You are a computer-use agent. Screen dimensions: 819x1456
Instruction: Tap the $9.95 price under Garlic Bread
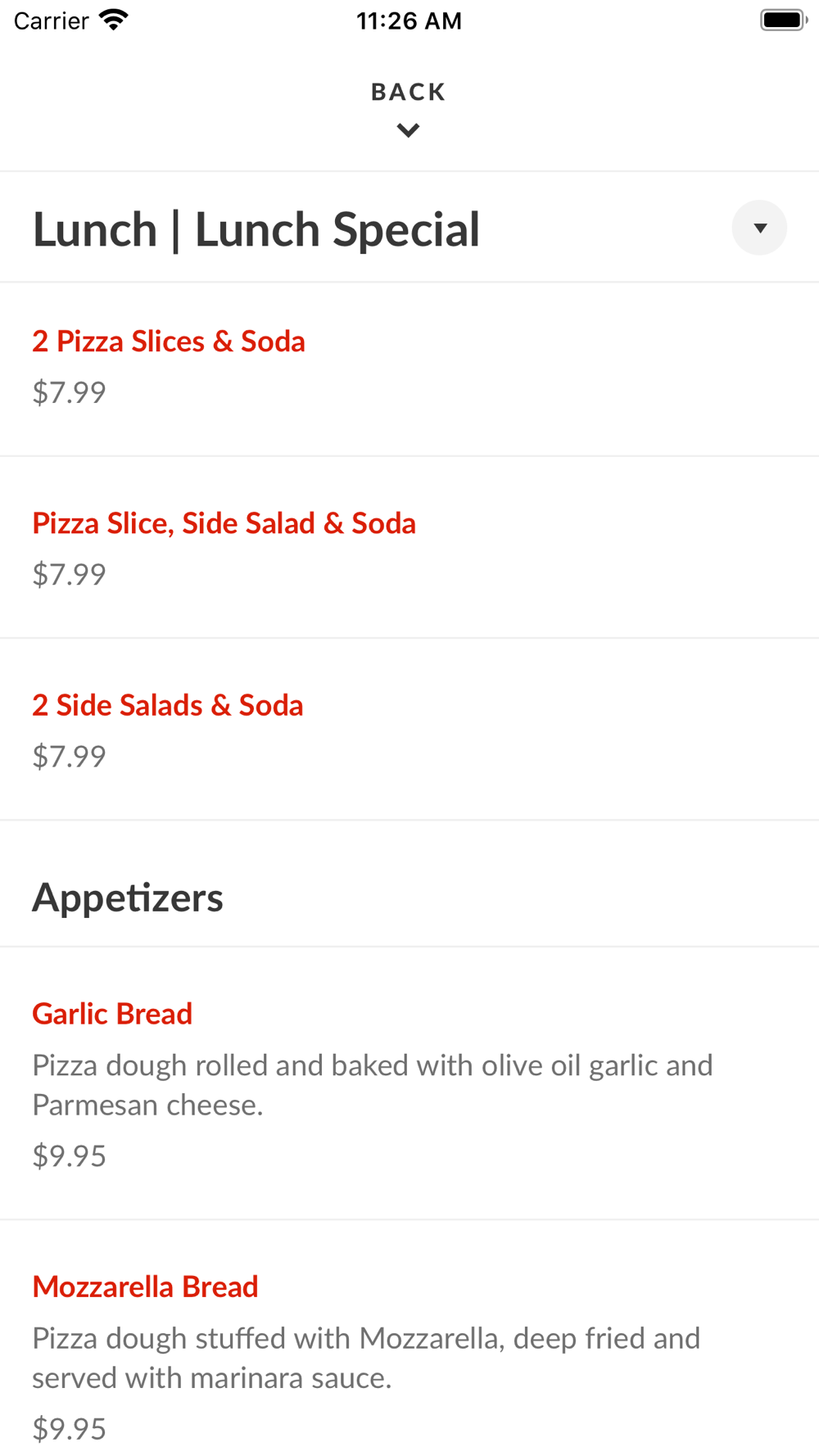click(69, 1155)
